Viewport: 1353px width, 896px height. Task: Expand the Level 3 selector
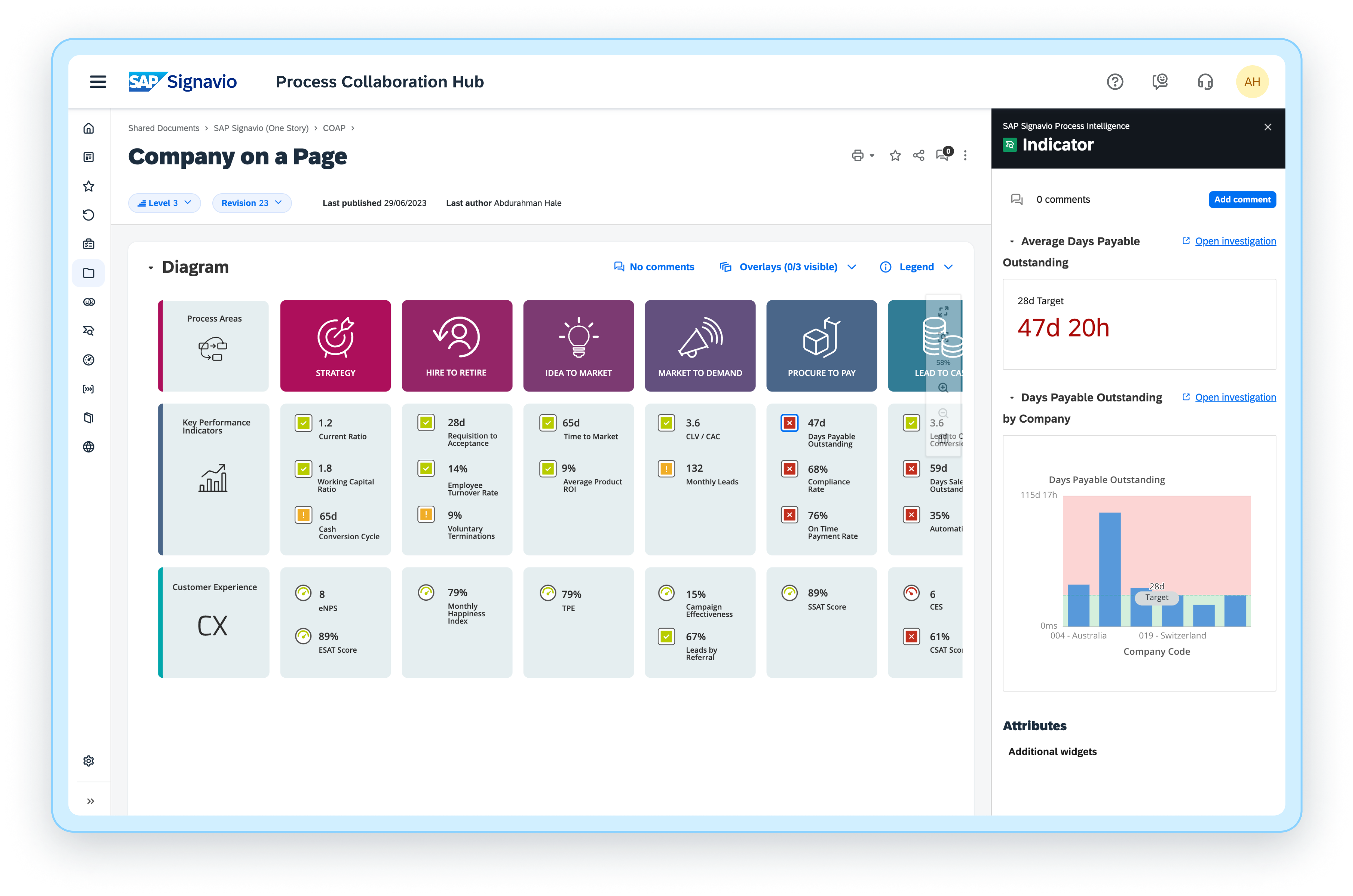point(164,203)
